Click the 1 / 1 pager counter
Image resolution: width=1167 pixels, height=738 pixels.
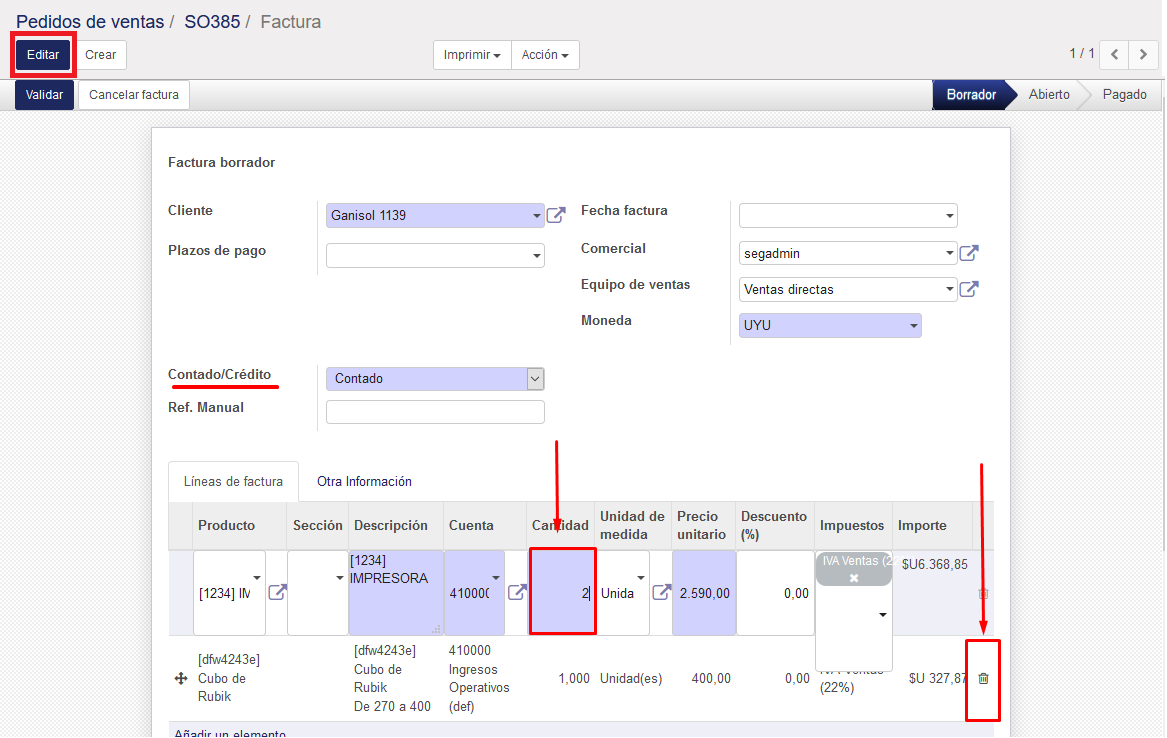pos(1082,54)
